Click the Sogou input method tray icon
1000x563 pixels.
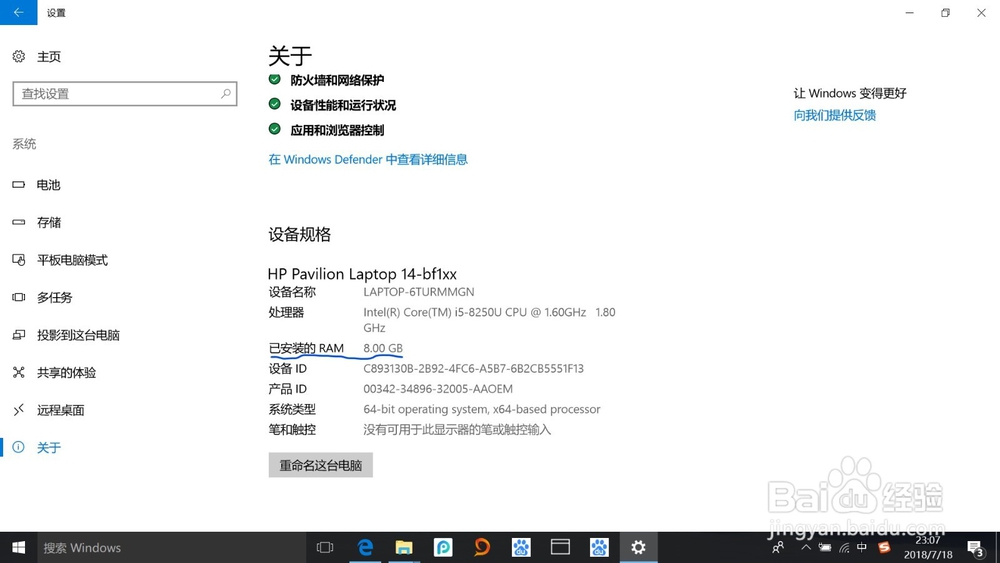pyautogui.click(x=884, y=547)
